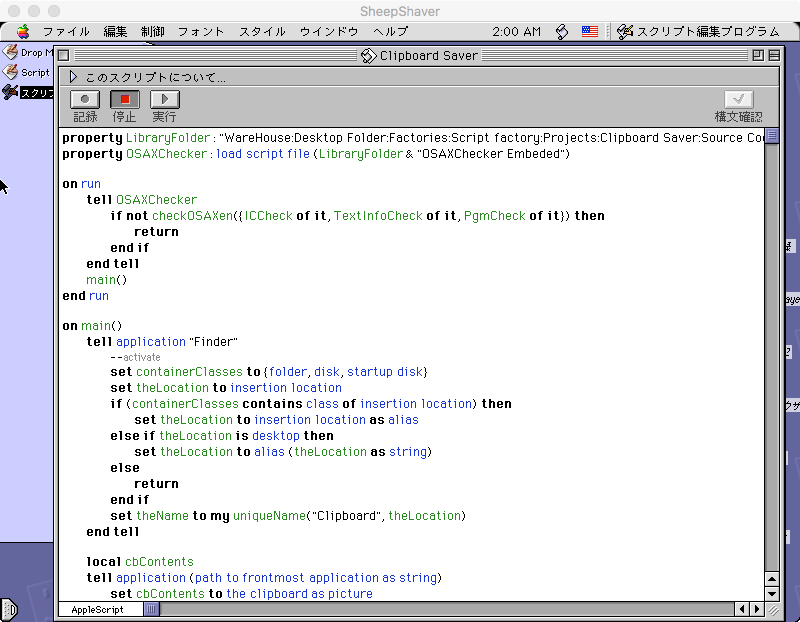Click 'path to frontmost application as string'
This screenshot has width=800, height=622.
pos(316,578)
